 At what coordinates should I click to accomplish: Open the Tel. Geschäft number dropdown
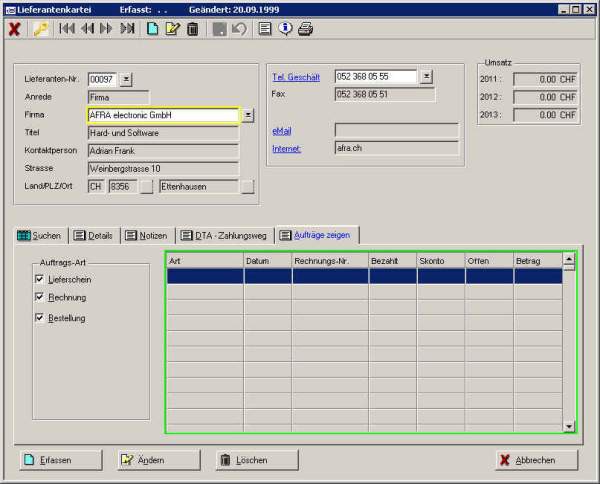pyautogui.click(x=427, y=76)
